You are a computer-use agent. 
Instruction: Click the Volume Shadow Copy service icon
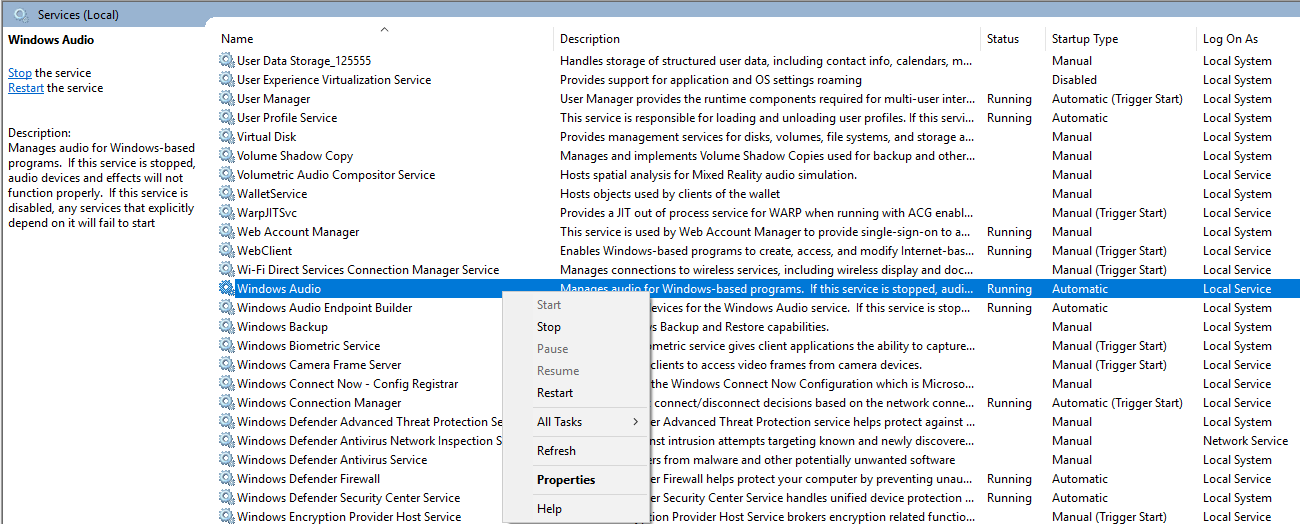coord(227,156)
